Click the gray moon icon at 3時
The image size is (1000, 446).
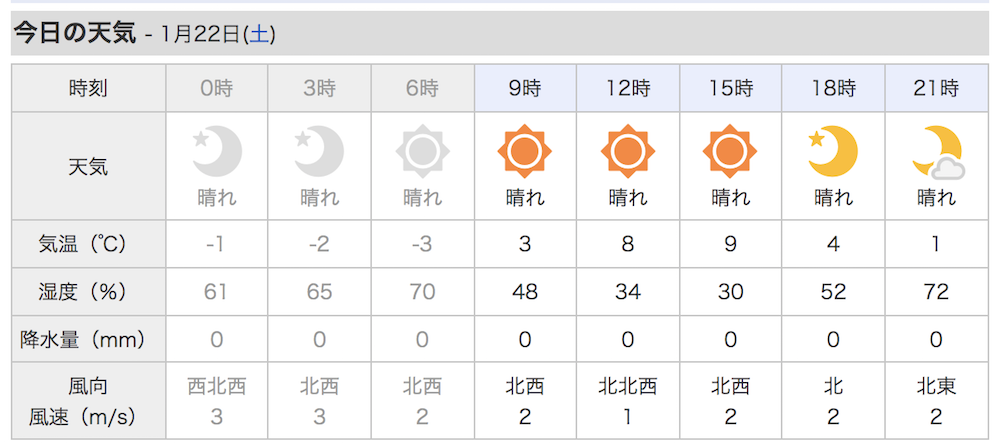pyautogui.click(x=320, y=152)
